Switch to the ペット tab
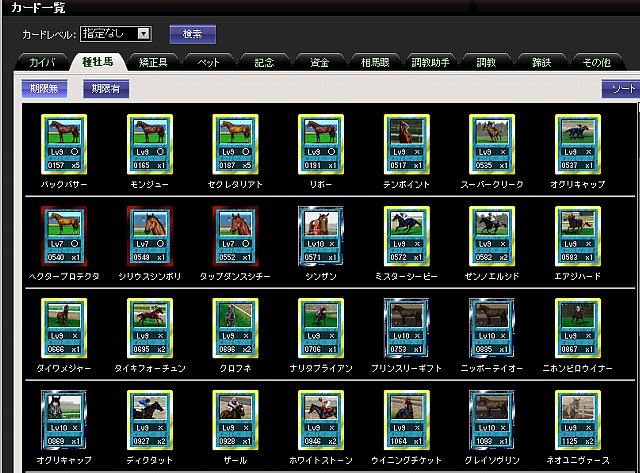 click(x=209, y=62)
